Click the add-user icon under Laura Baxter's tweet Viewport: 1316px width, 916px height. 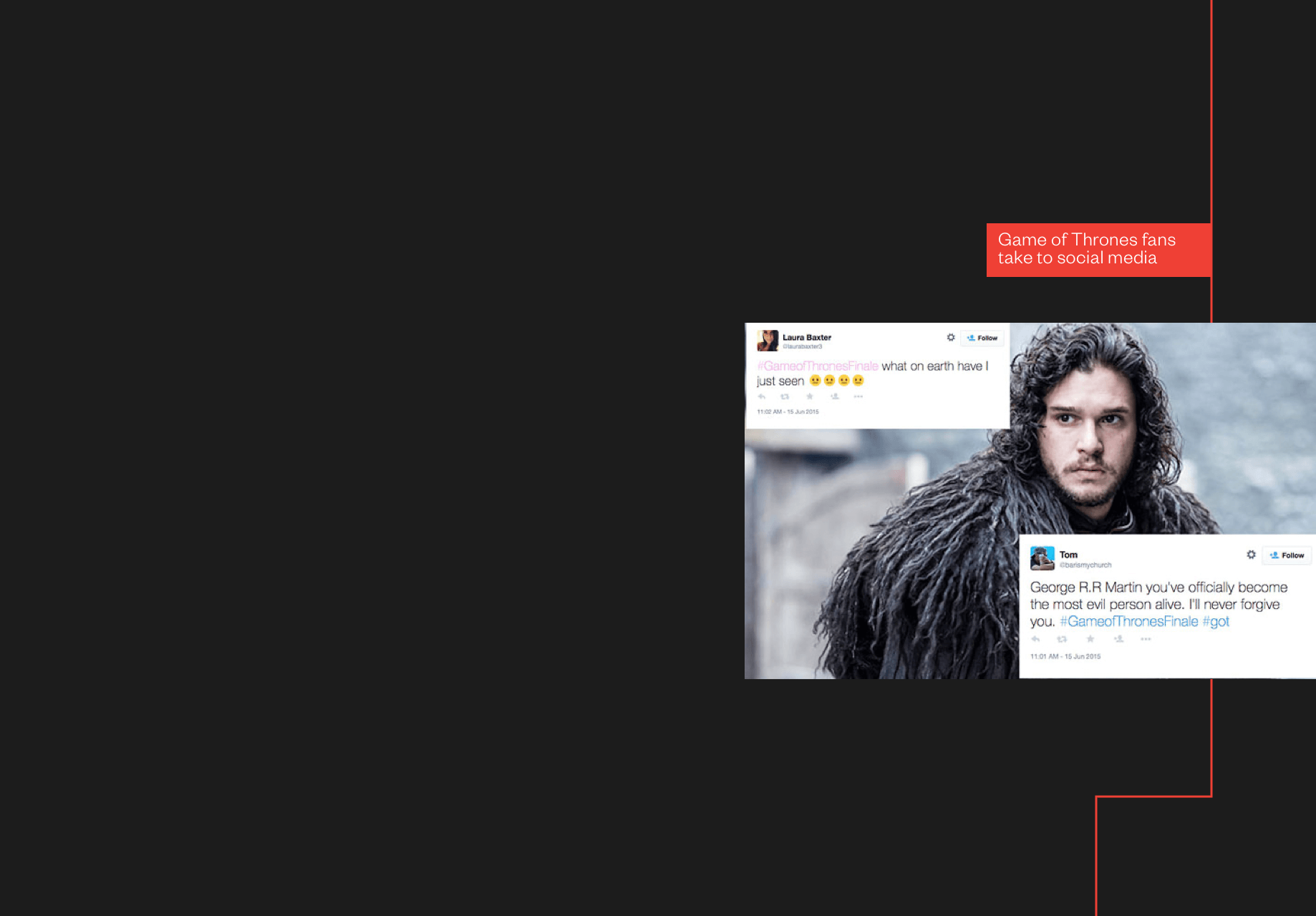[834, 396]
